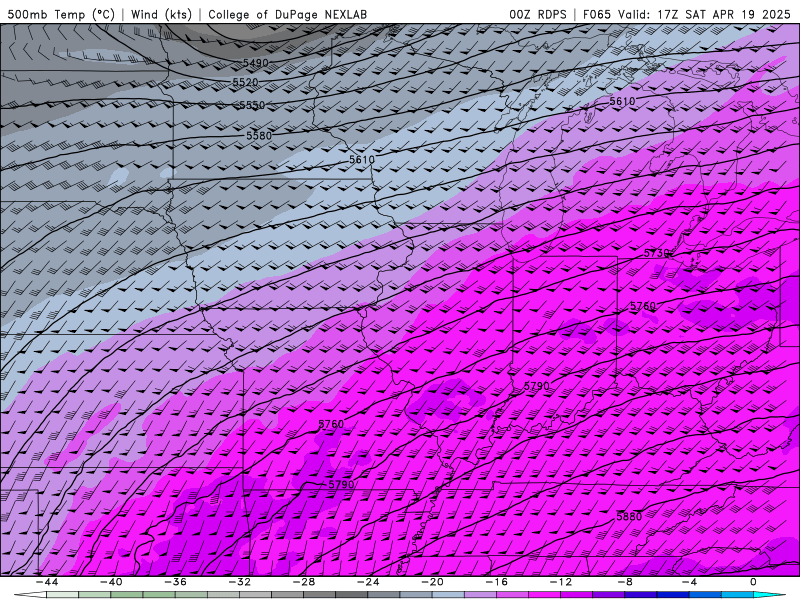
Task: Click the 5880 height contour label
Action: click(629, 516)
